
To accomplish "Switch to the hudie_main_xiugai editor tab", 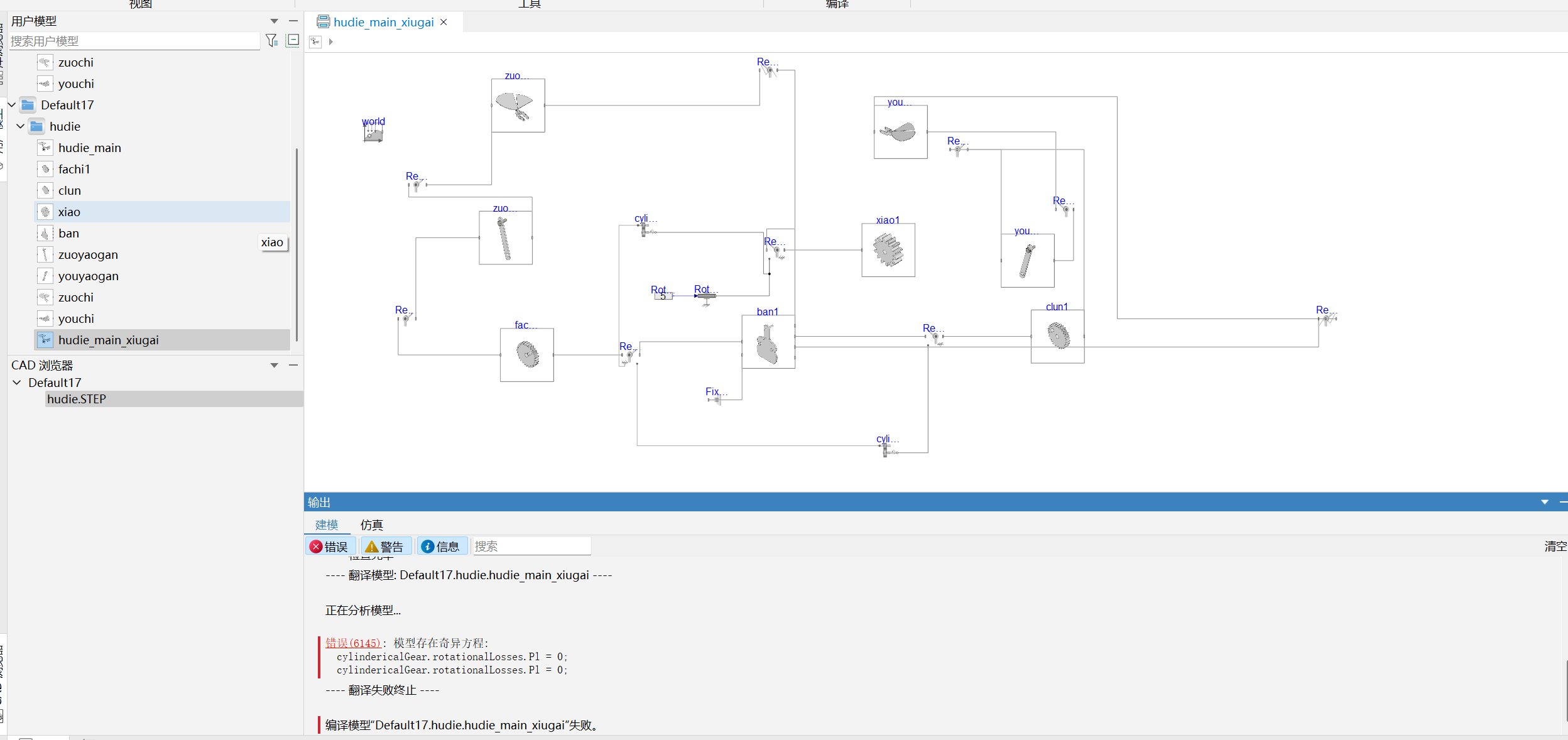I will [383, 22].
